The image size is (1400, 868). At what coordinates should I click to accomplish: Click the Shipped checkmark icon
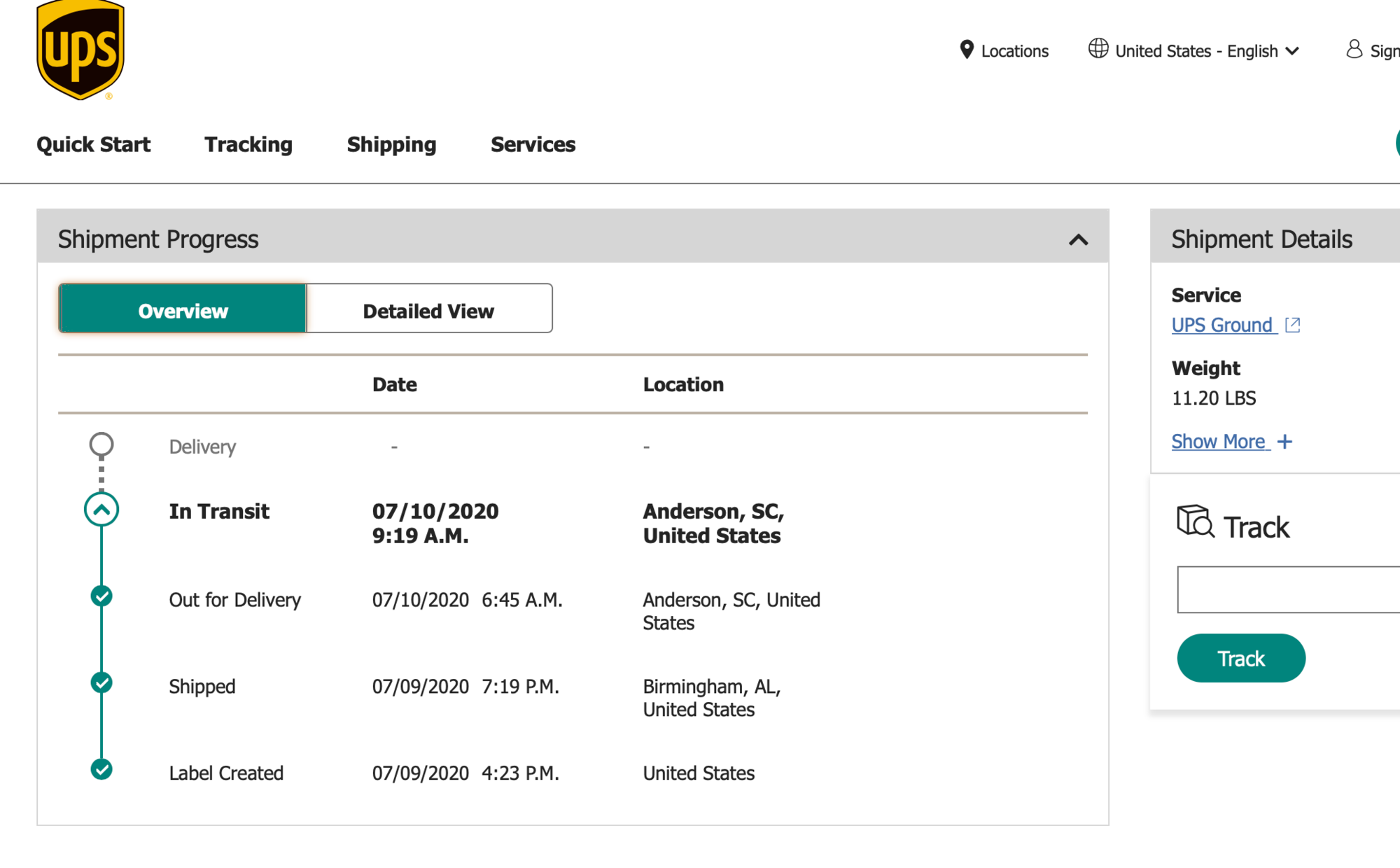[101, 682]
